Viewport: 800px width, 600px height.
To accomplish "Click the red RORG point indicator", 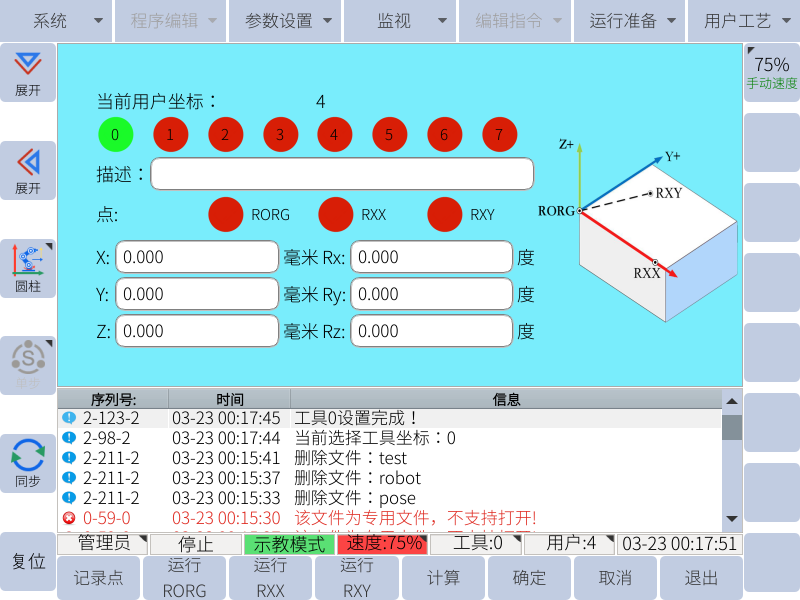I will (226, 214).
